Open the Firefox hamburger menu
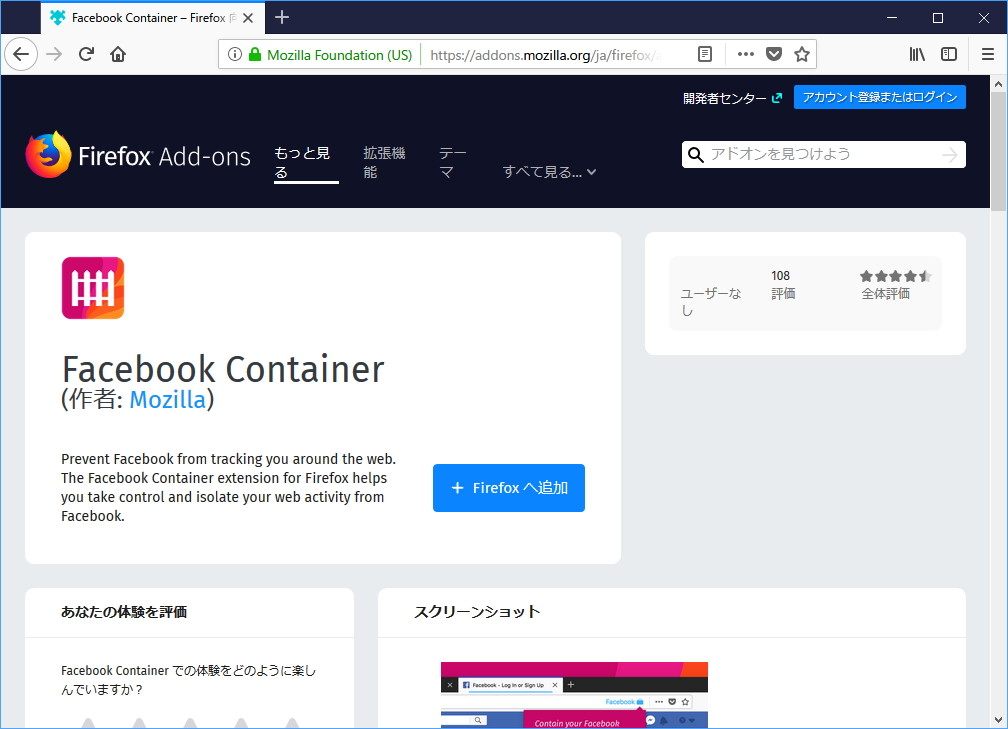The width and height of the screenshot is (1008, 729). tap(986, 54)
